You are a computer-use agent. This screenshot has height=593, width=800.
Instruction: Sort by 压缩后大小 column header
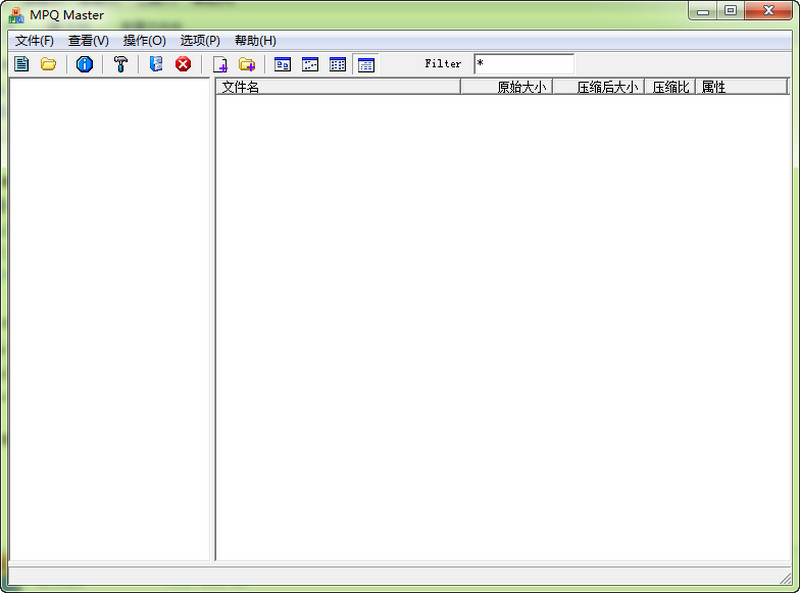click(598, 87)
